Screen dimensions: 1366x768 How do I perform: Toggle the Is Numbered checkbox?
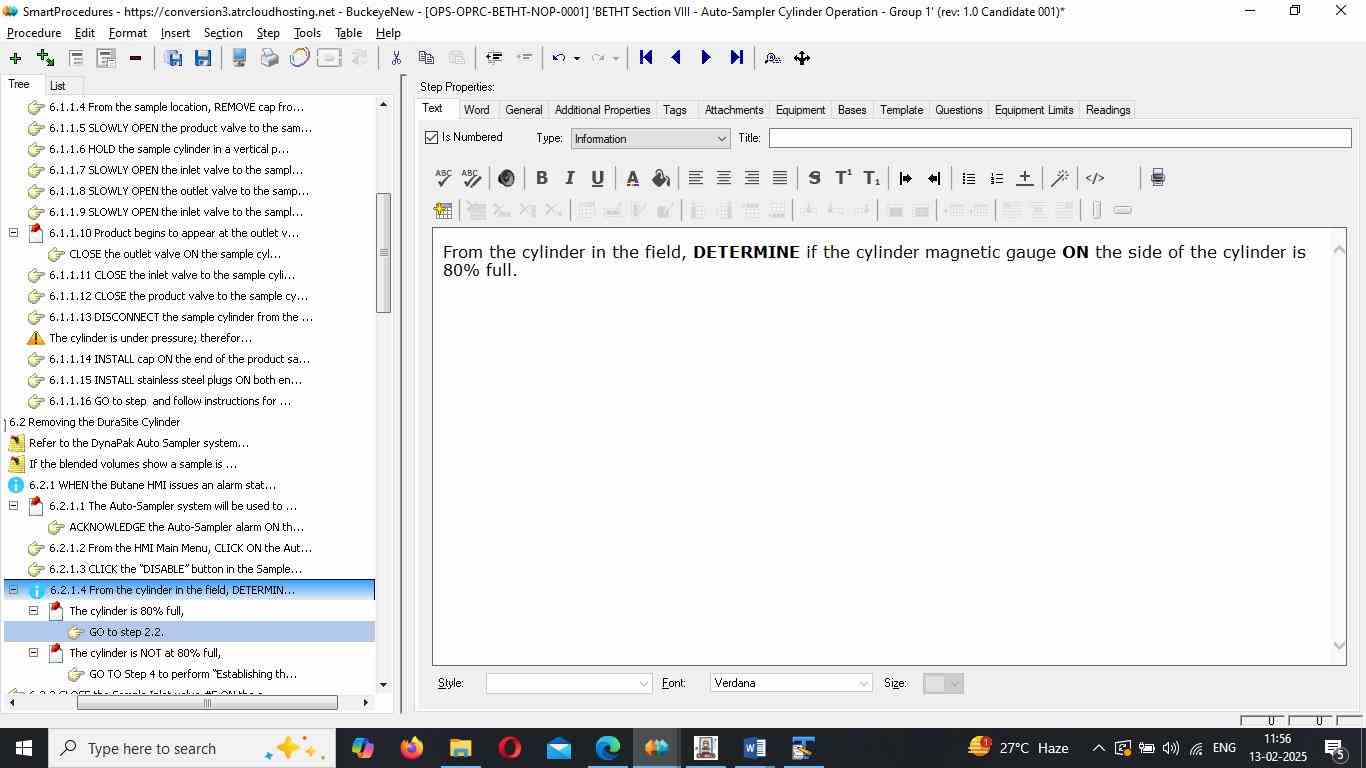tap(432, 137)
